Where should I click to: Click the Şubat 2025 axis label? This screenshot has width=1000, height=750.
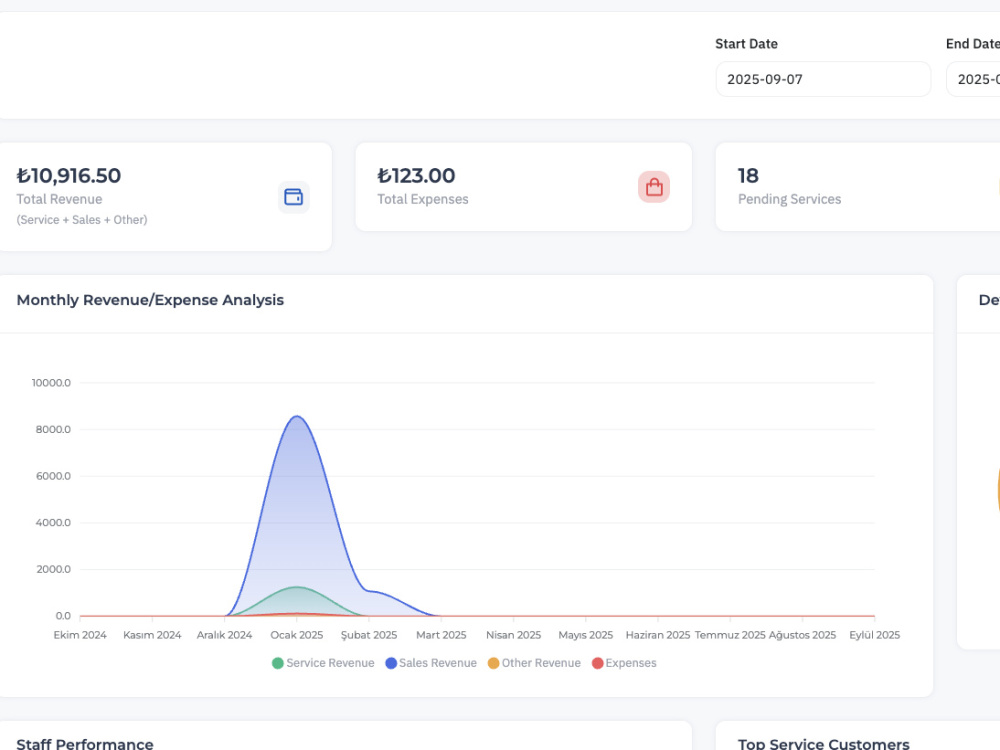point(369,635)
